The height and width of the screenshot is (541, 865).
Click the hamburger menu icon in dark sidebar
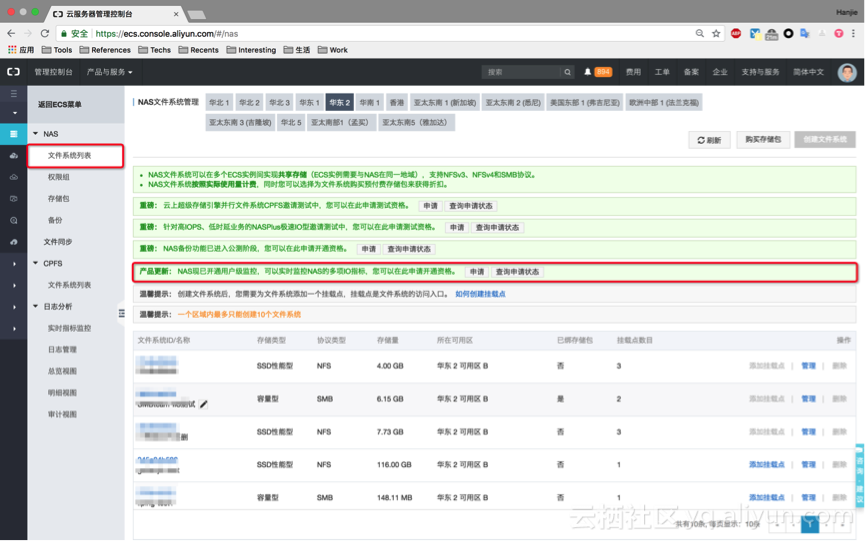click(14, 93)
